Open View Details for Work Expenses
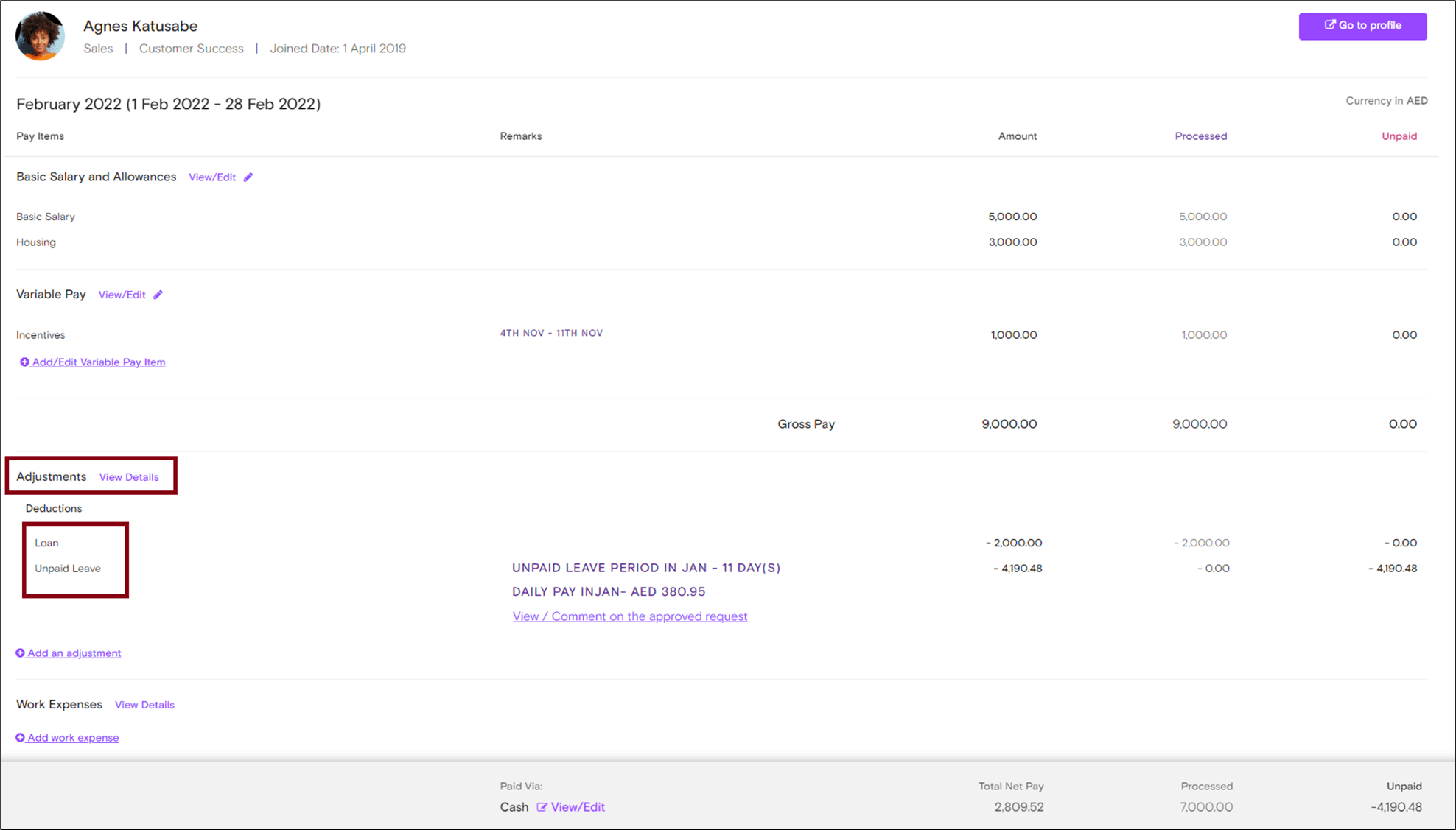Screen dimensions: 1456x830 144,705
